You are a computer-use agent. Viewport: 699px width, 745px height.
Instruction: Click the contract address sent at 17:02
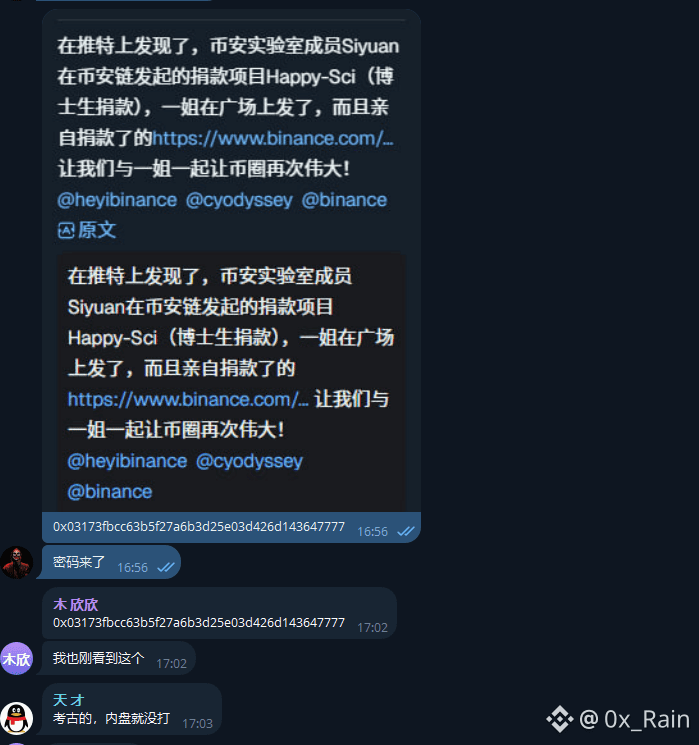199,623
